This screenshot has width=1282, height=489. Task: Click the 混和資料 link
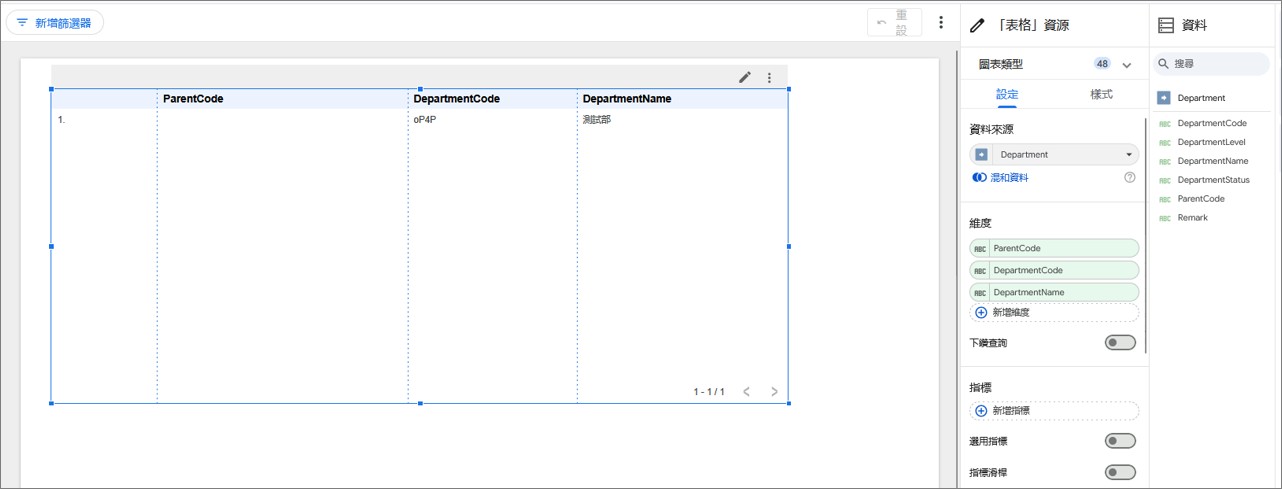(x=1008, y=177)
